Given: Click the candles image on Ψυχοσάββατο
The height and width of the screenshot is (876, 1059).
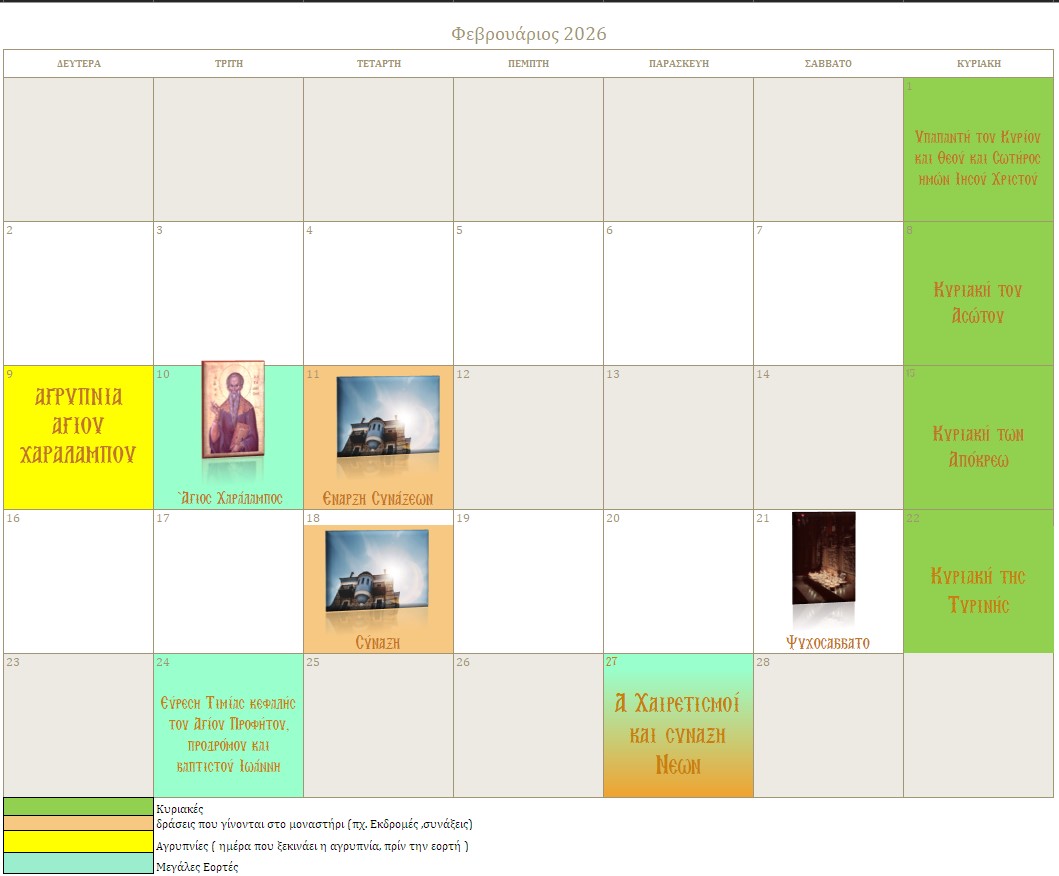Looking at the screenshot, I should pos(823,558).
